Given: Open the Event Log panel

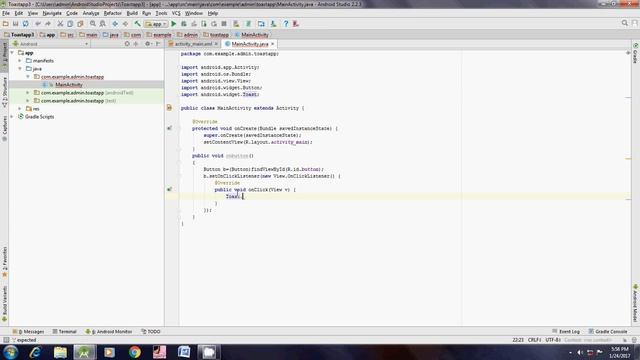Looking at the screenshot, I should 566,331.
